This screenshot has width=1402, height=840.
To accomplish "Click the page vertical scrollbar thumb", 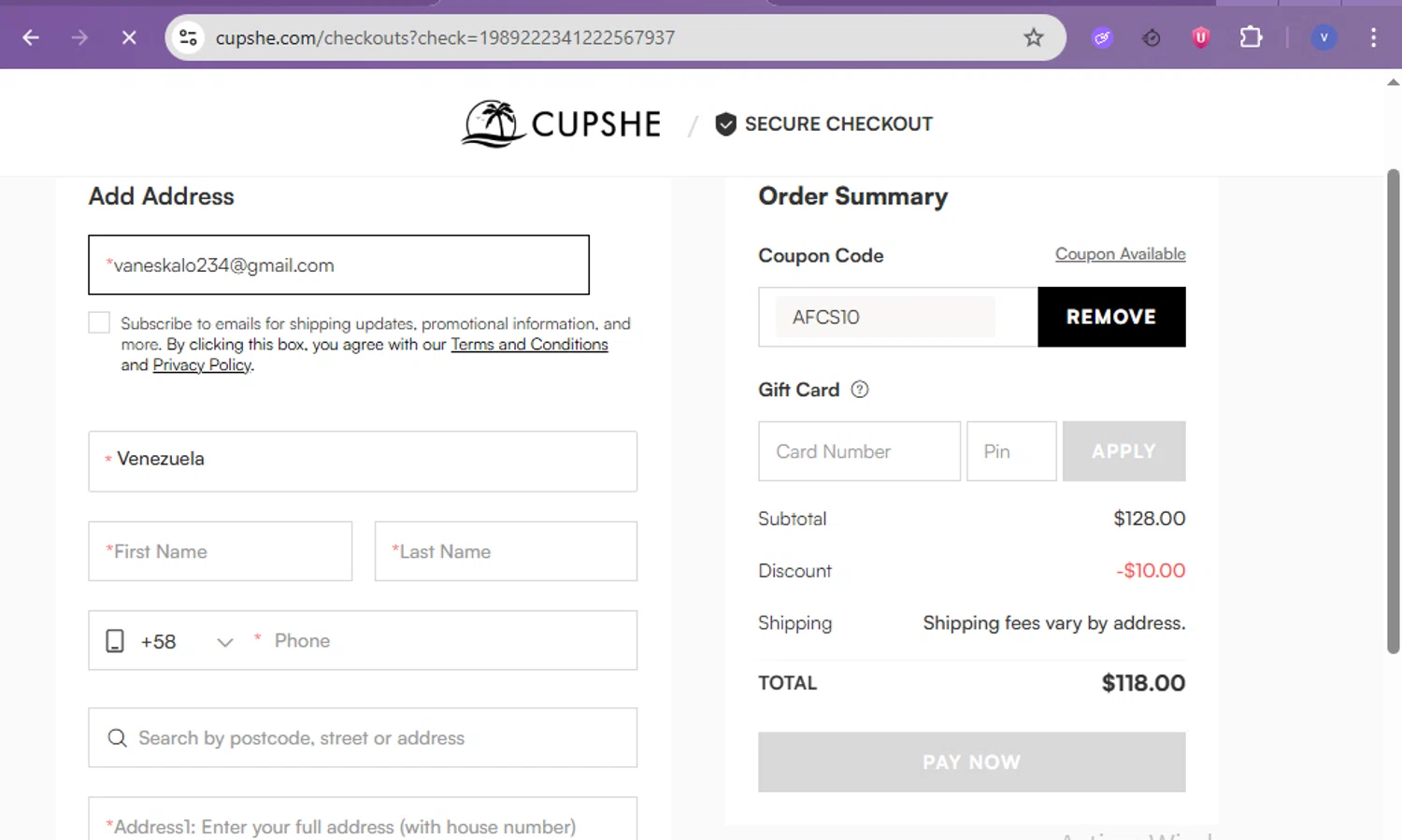I will coord(1393,411).
